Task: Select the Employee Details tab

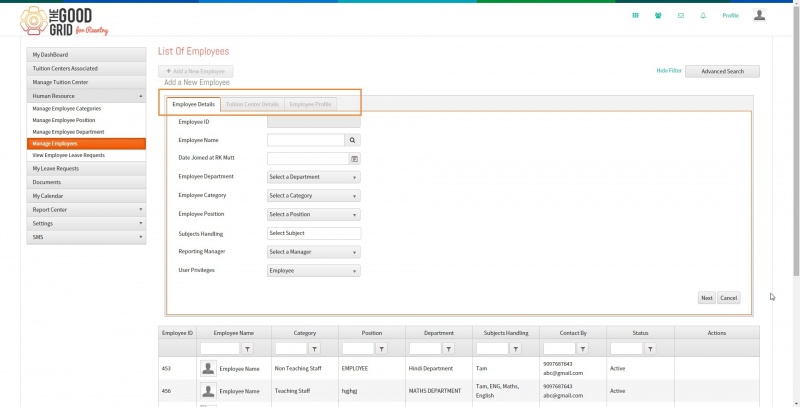Action: coord(193,104)
